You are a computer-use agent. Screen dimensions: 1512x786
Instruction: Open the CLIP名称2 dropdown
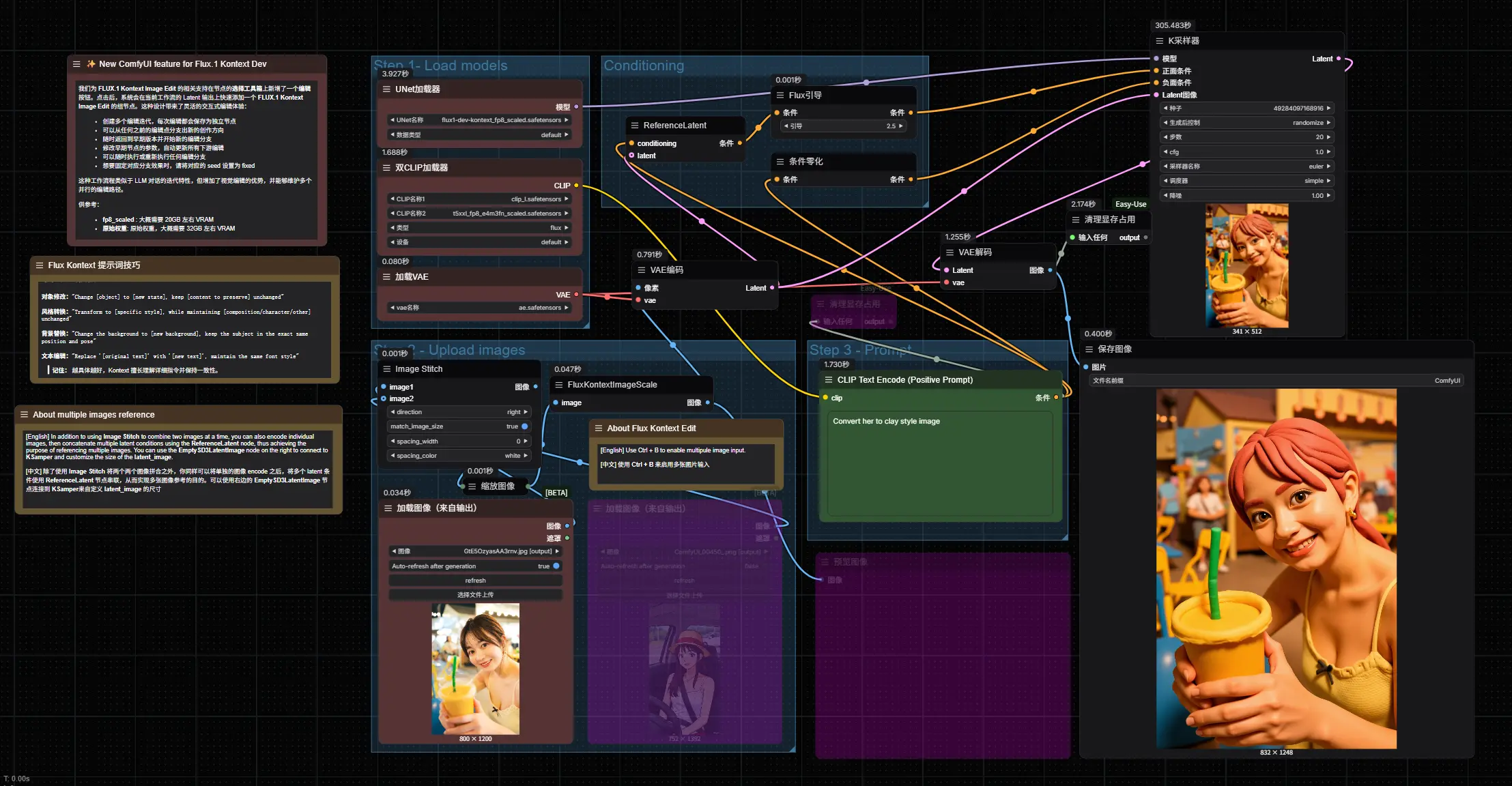coord(479,214)
